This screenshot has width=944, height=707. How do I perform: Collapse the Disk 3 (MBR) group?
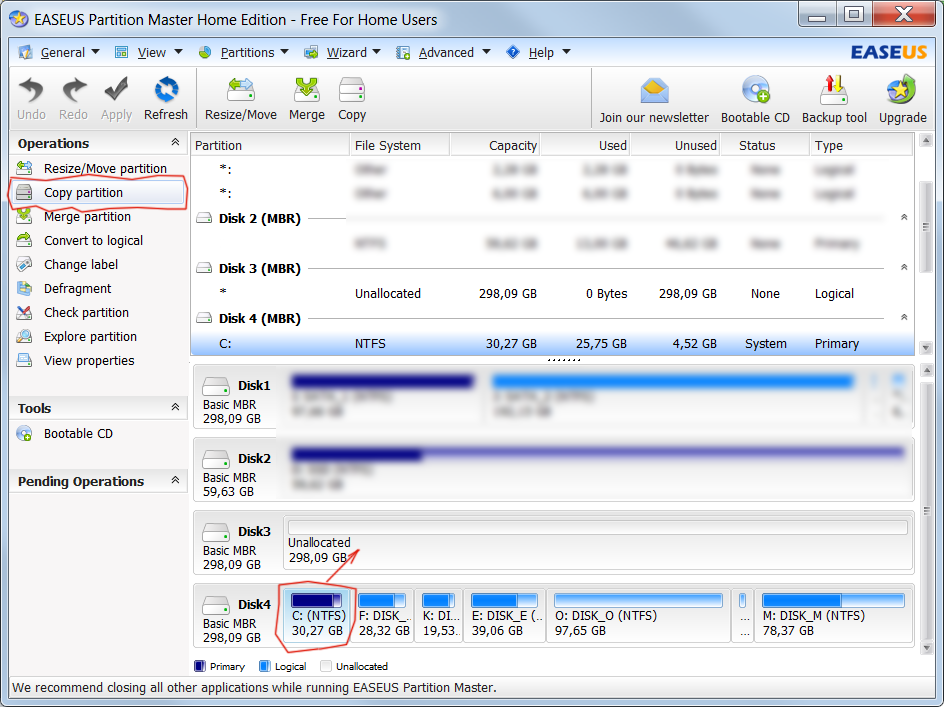pos(904,267)
